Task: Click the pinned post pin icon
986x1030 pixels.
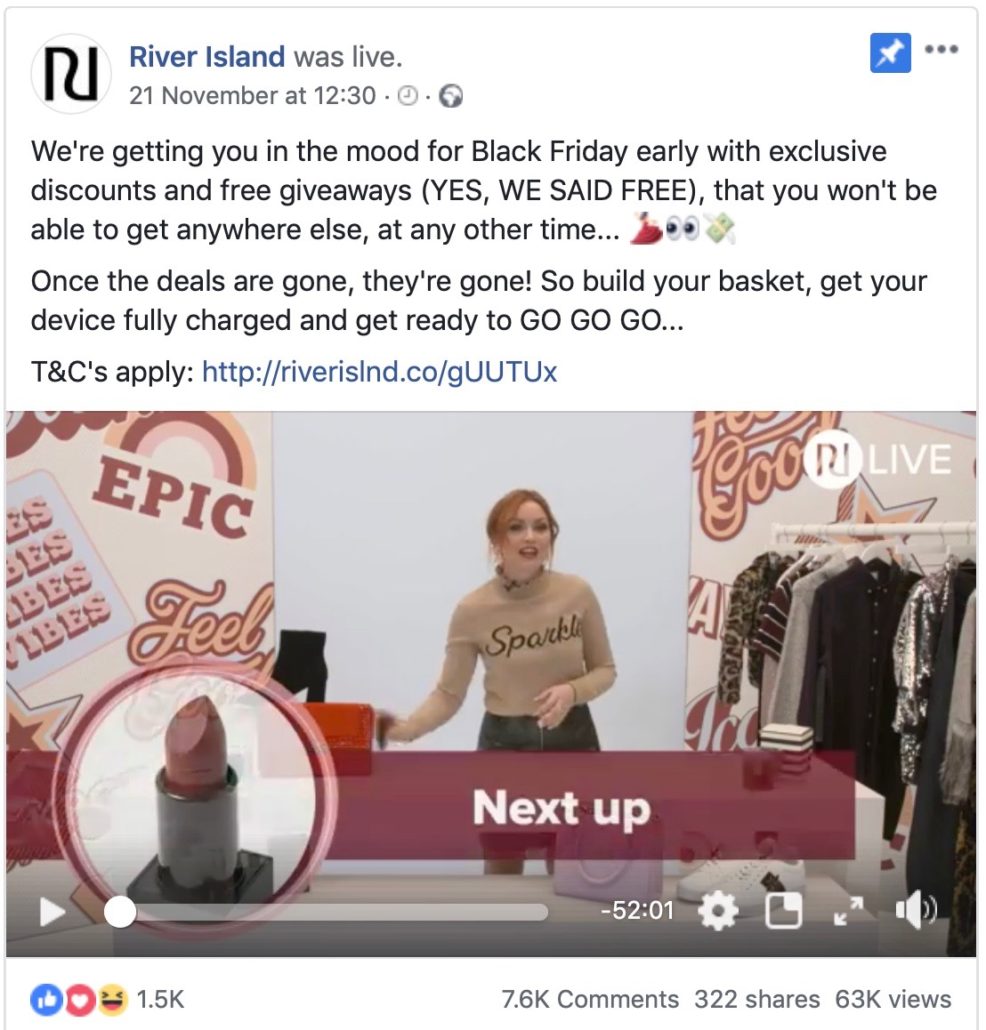Action: click(x=890, y=53)
